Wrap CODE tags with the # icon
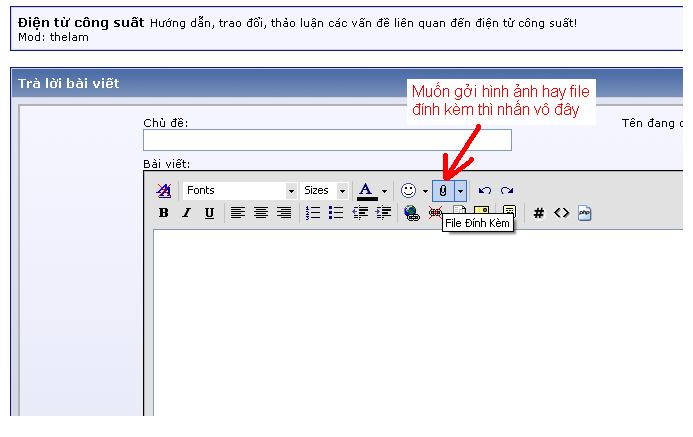693x437 pixels. click(x=538, y=213)
